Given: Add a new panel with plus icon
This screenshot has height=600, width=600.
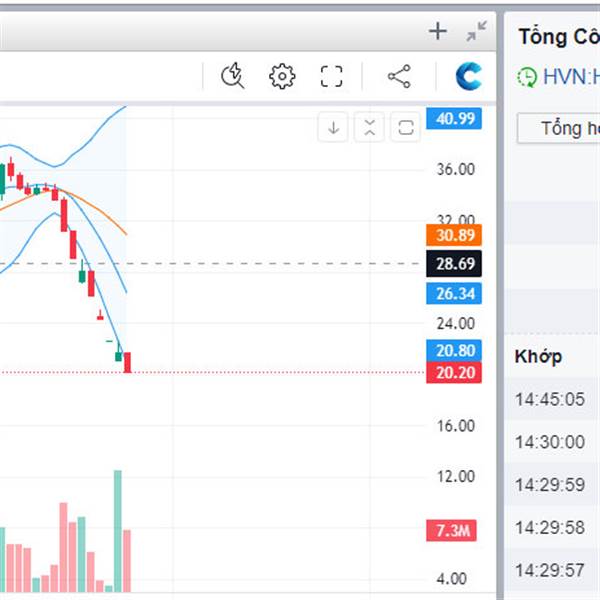Looking at the screenshot, I should (437, 31).
